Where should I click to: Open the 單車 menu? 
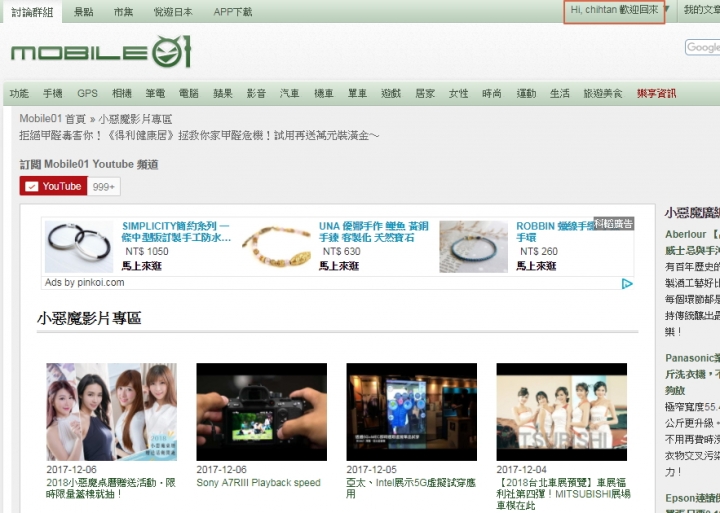pos(357,94)
